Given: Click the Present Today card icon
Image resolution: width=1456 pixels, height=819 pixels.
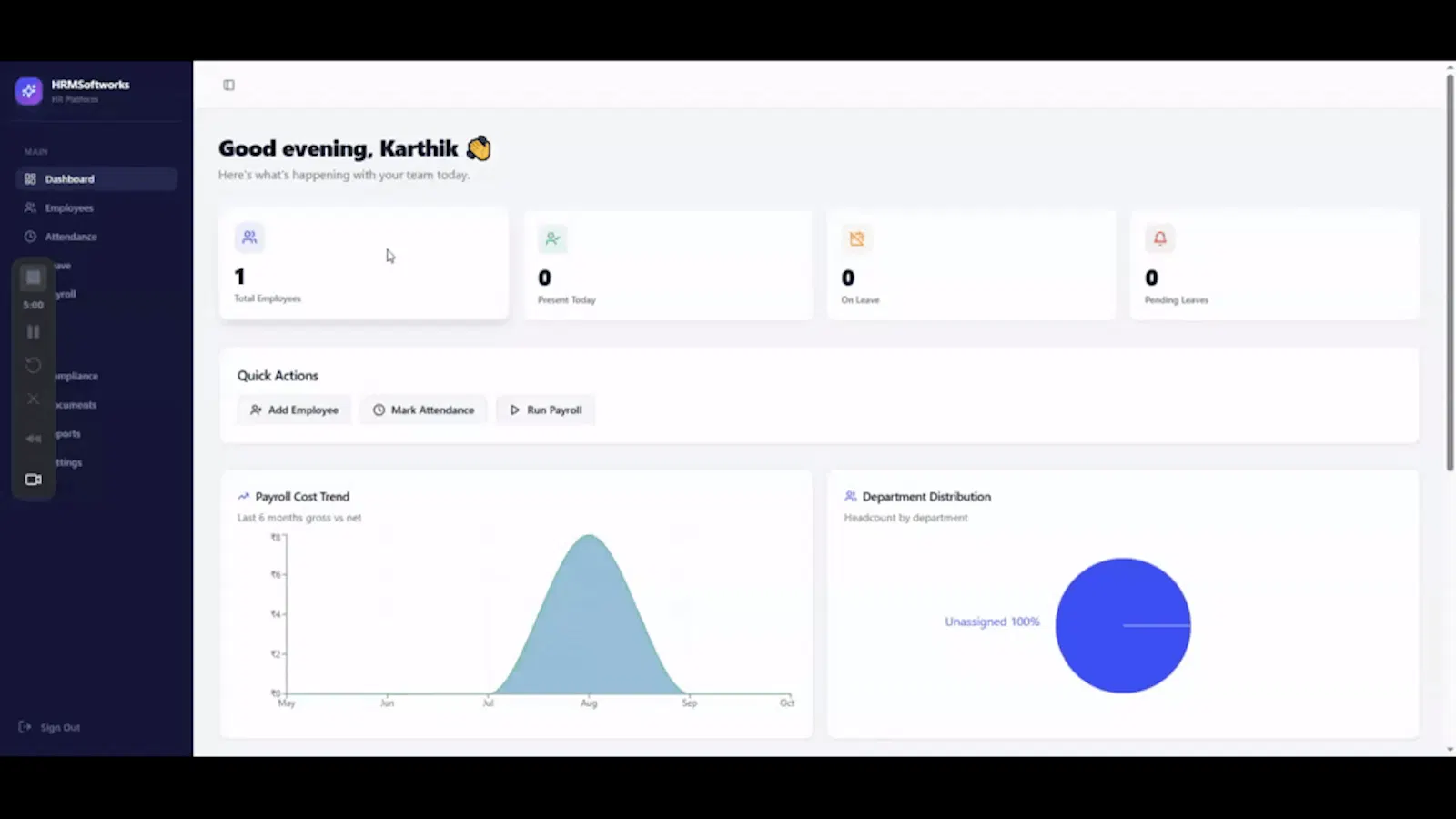Looking at the screenshot, I should (552, 239).
